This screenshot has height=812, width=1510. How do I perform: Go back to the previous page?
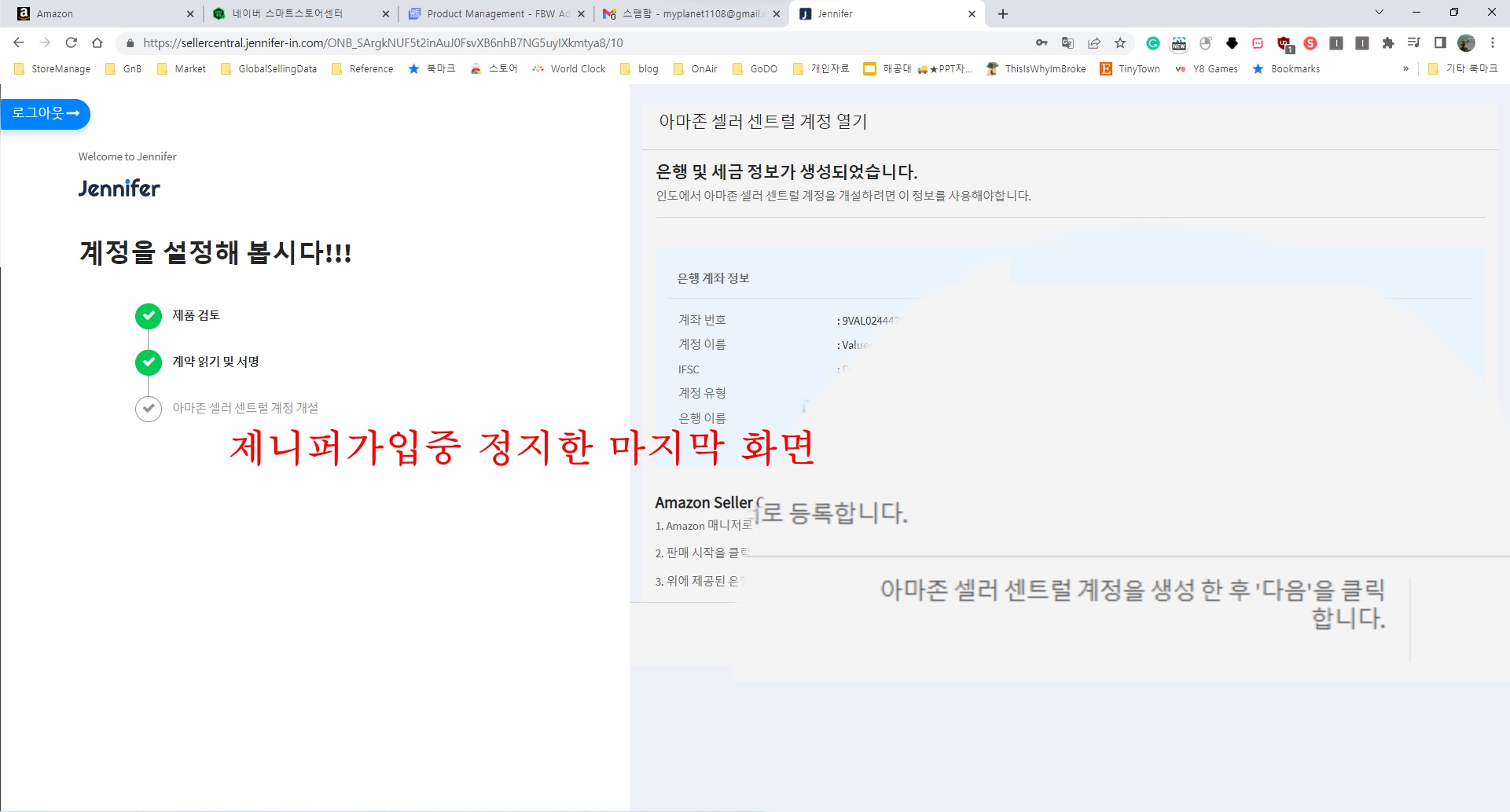[19, 43]
